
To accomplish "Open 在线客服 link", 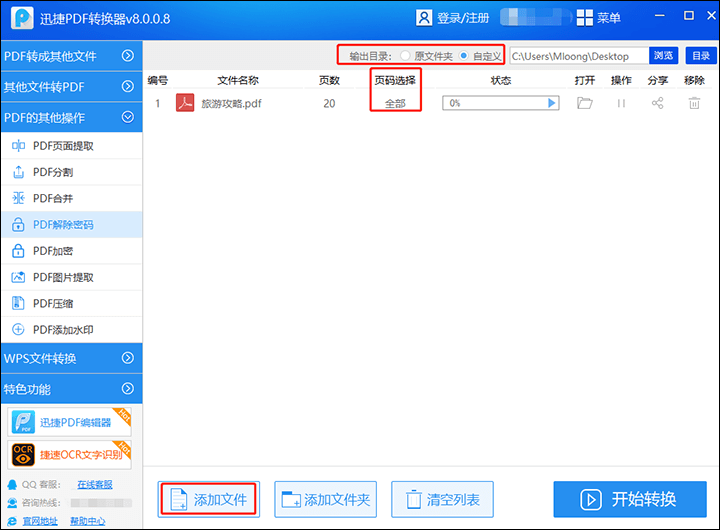I will (95, 485).
